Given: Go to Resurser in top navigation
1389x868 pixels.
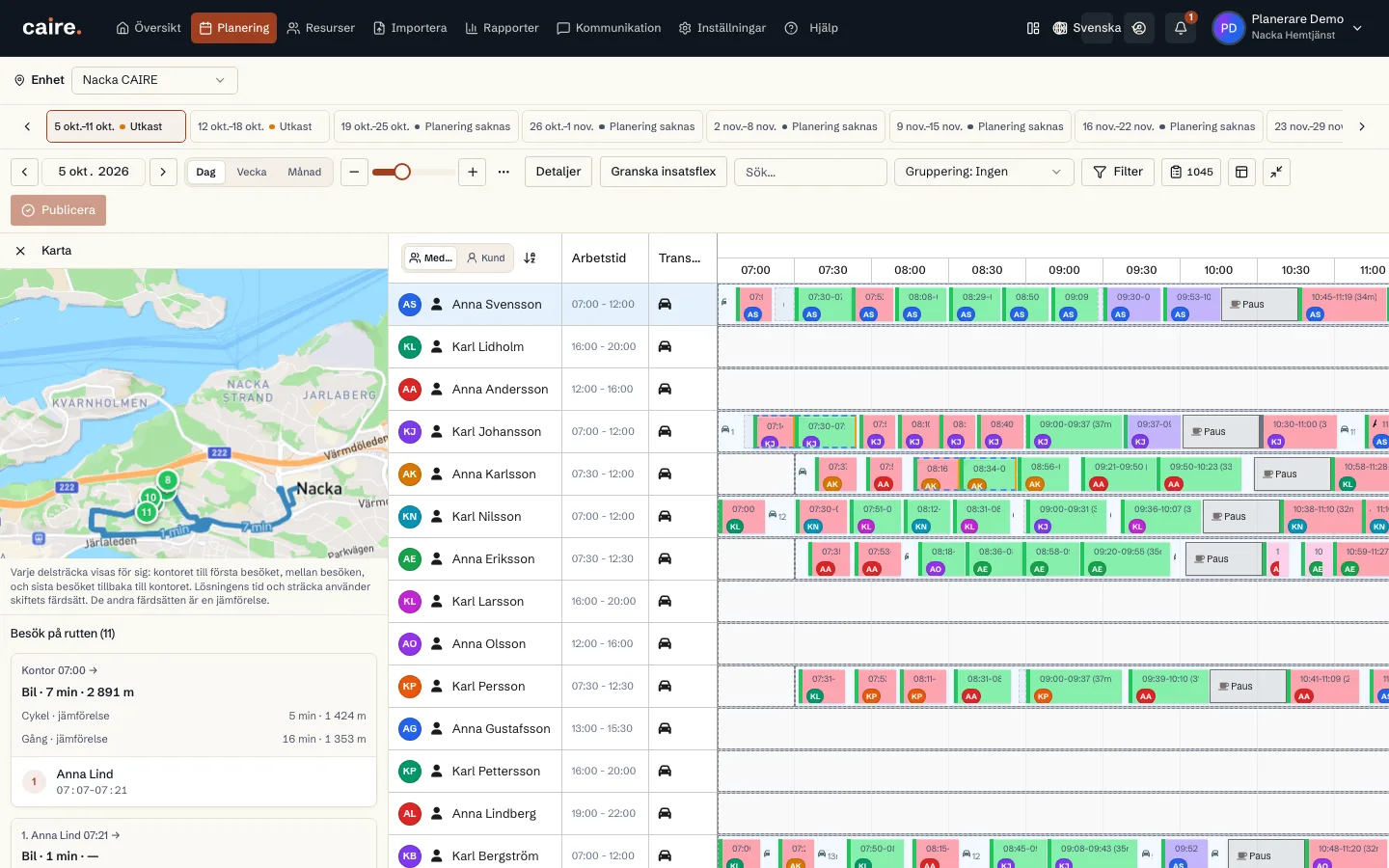Looking at the screenshot, I should [x=321, y=28].
